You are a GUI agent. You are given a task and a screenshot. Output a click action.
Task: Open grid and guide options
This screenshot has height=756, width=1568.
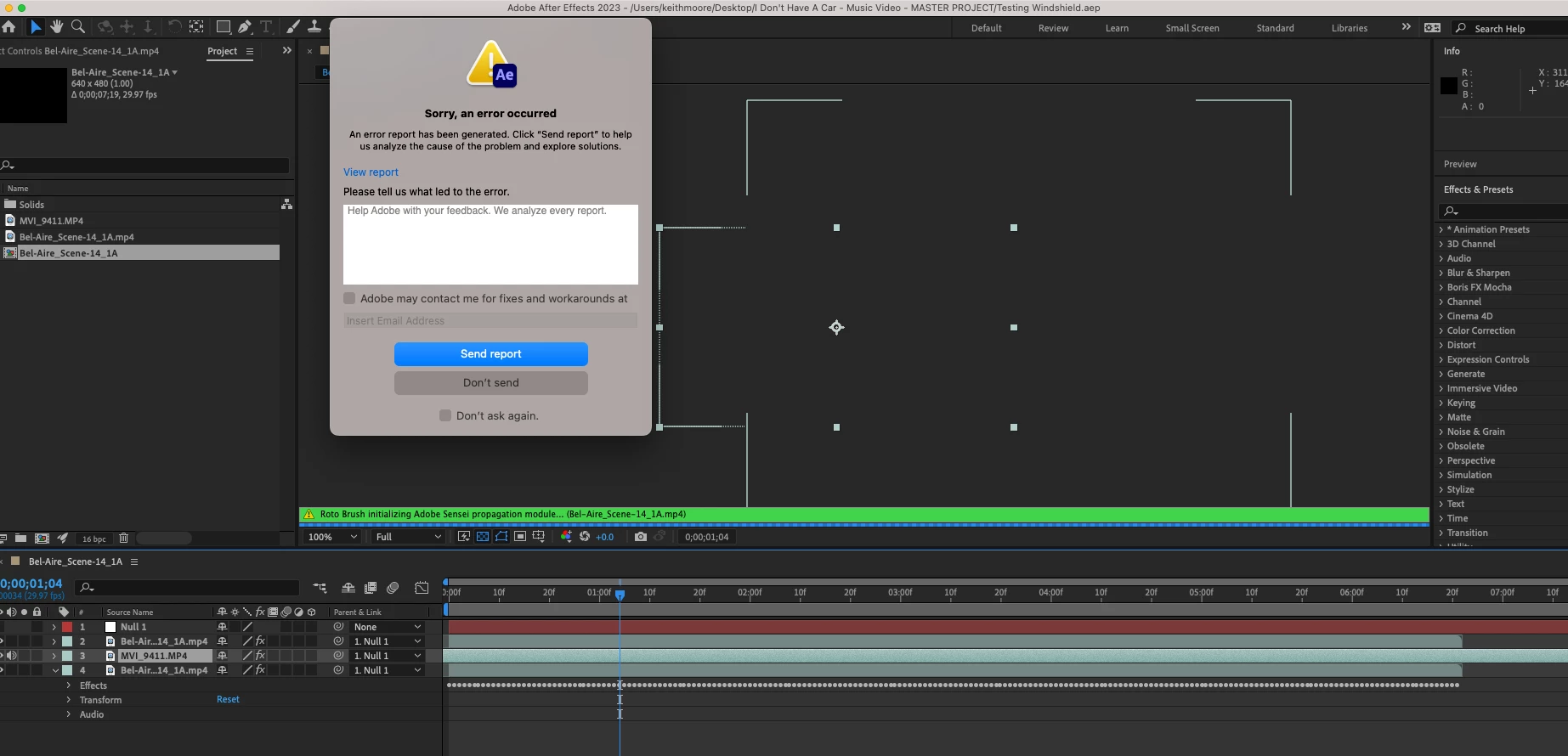[x=539, y=537]
